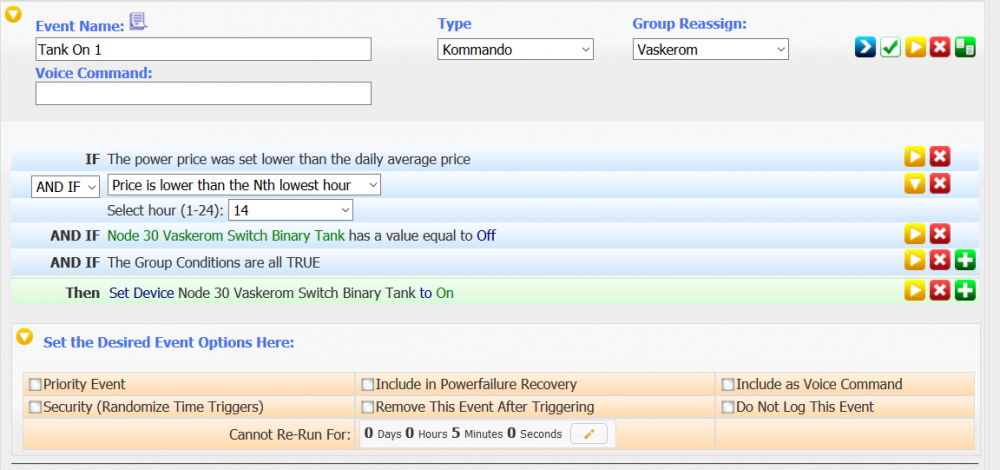Click the notes icon next to Event Name
The width and height of the screenshot is (1000, 470).
coord(138,21)
